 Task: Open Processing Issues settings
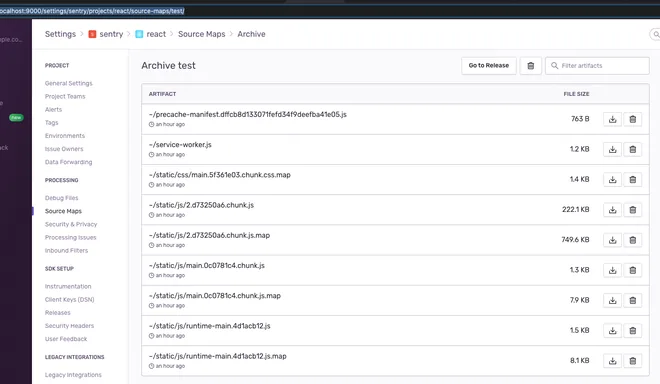click(71, 237)
